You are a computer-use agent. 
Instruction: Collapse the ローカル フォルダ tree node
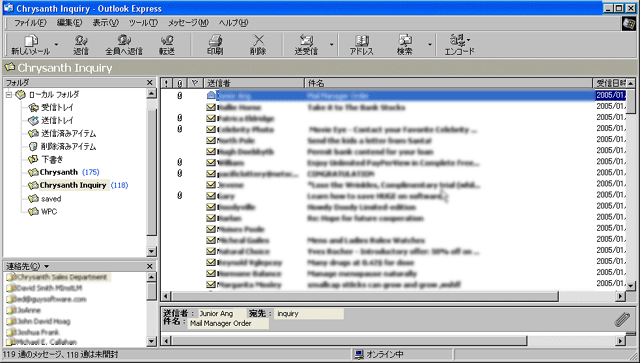click(9, 95)
